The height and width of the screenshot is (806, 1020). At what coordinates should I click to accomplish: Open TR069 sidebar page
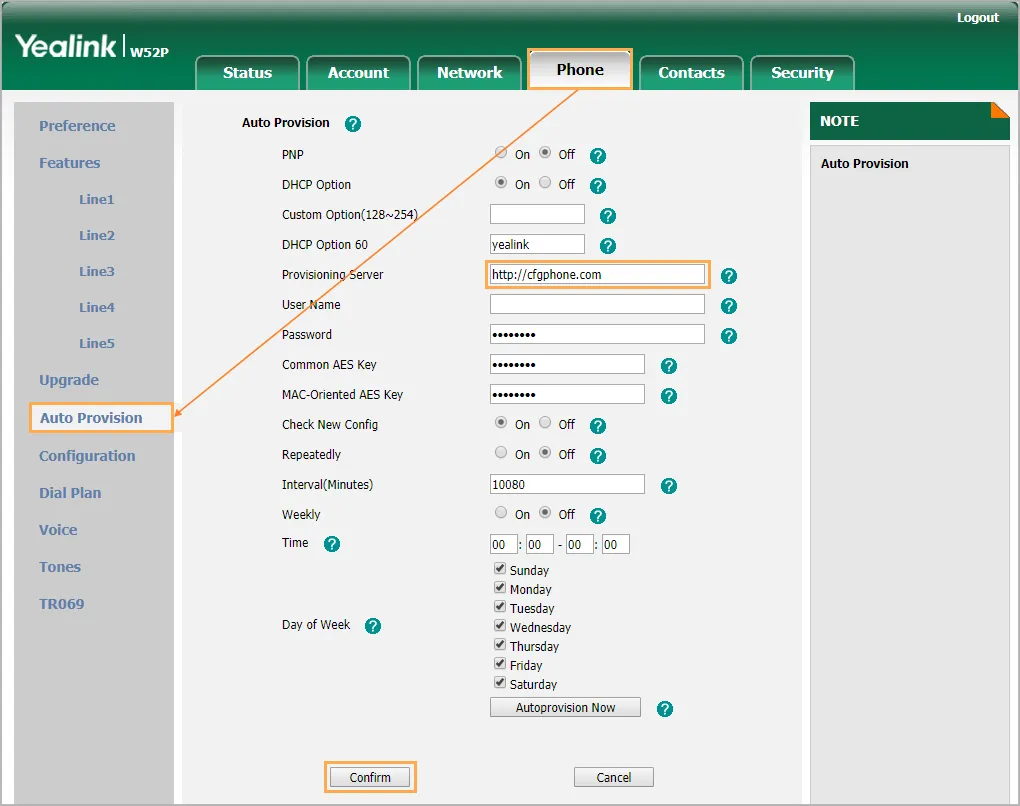pyautogui.click(x=62, y=604)
